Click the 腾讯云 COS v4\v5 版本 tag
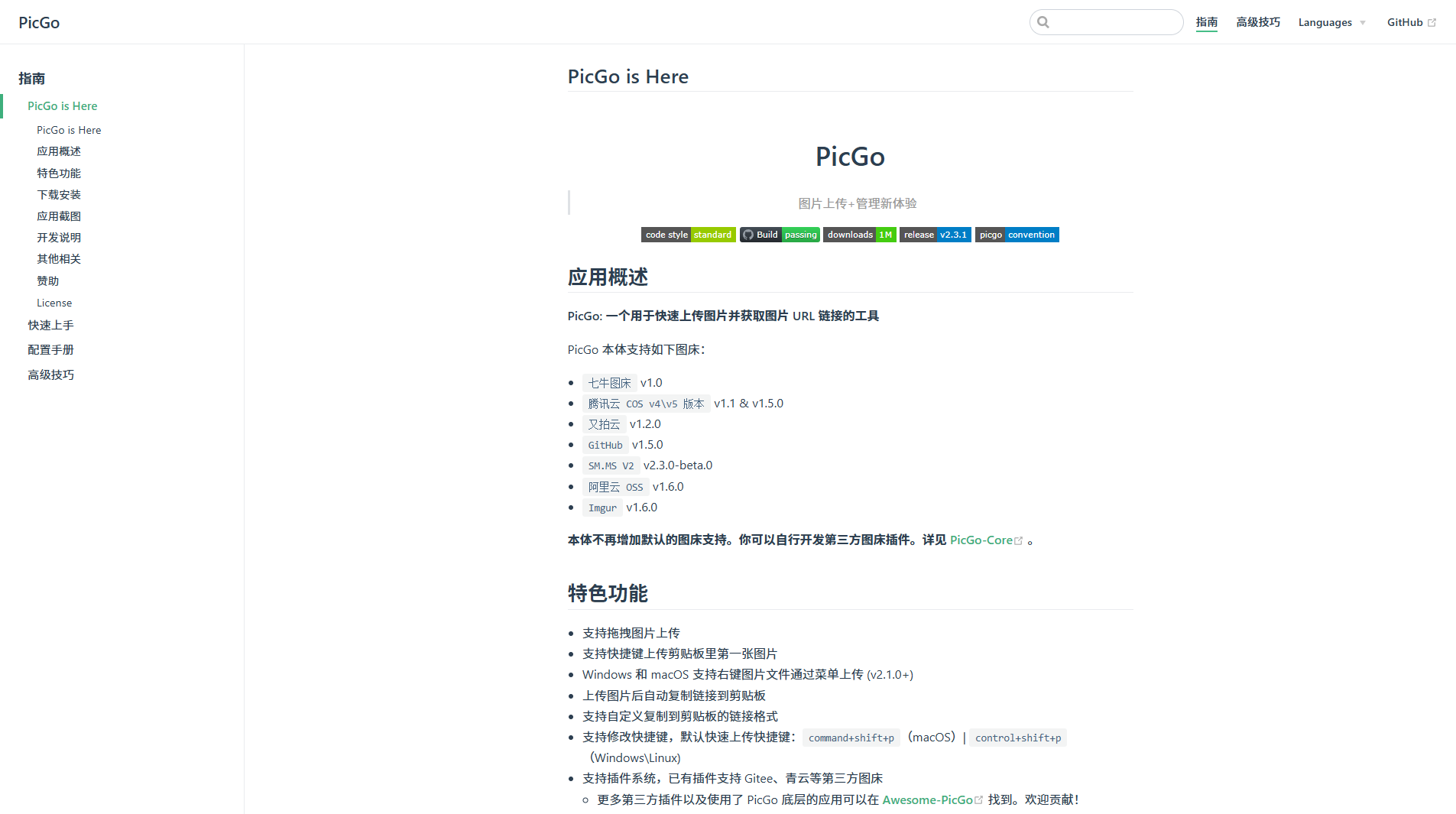1456x814 pixels. point(647,404)
